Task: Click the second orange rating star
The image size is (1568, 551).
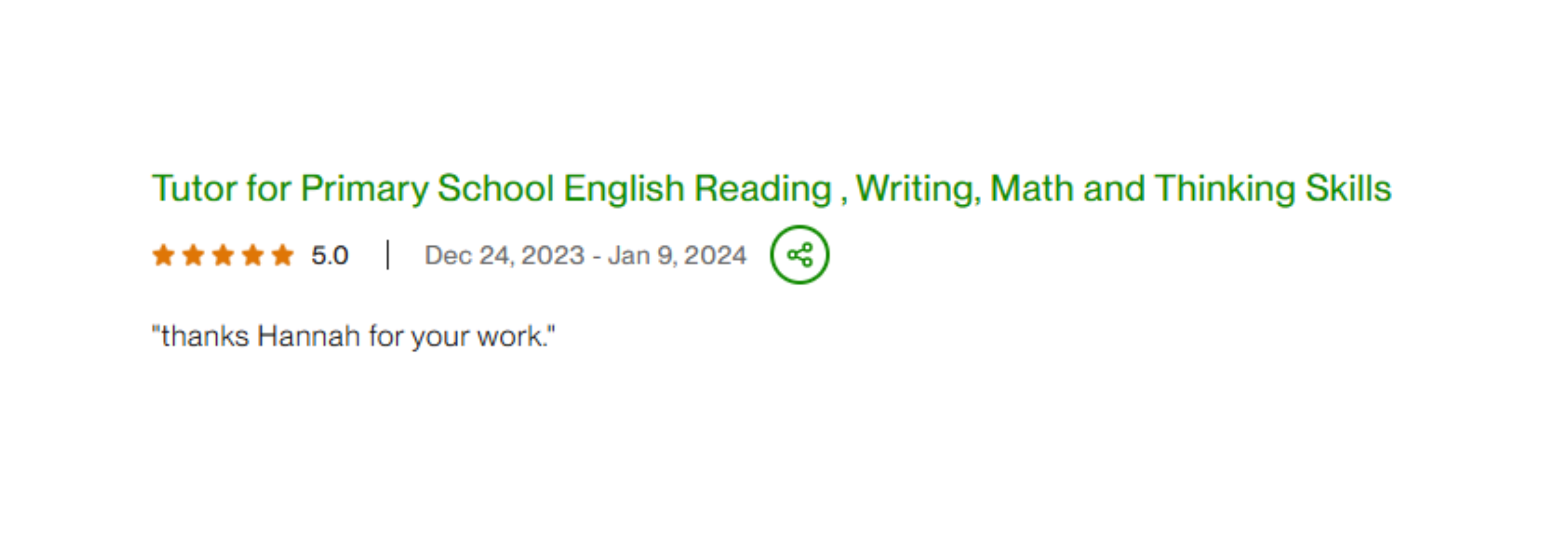Action: (x=193, y=255)
